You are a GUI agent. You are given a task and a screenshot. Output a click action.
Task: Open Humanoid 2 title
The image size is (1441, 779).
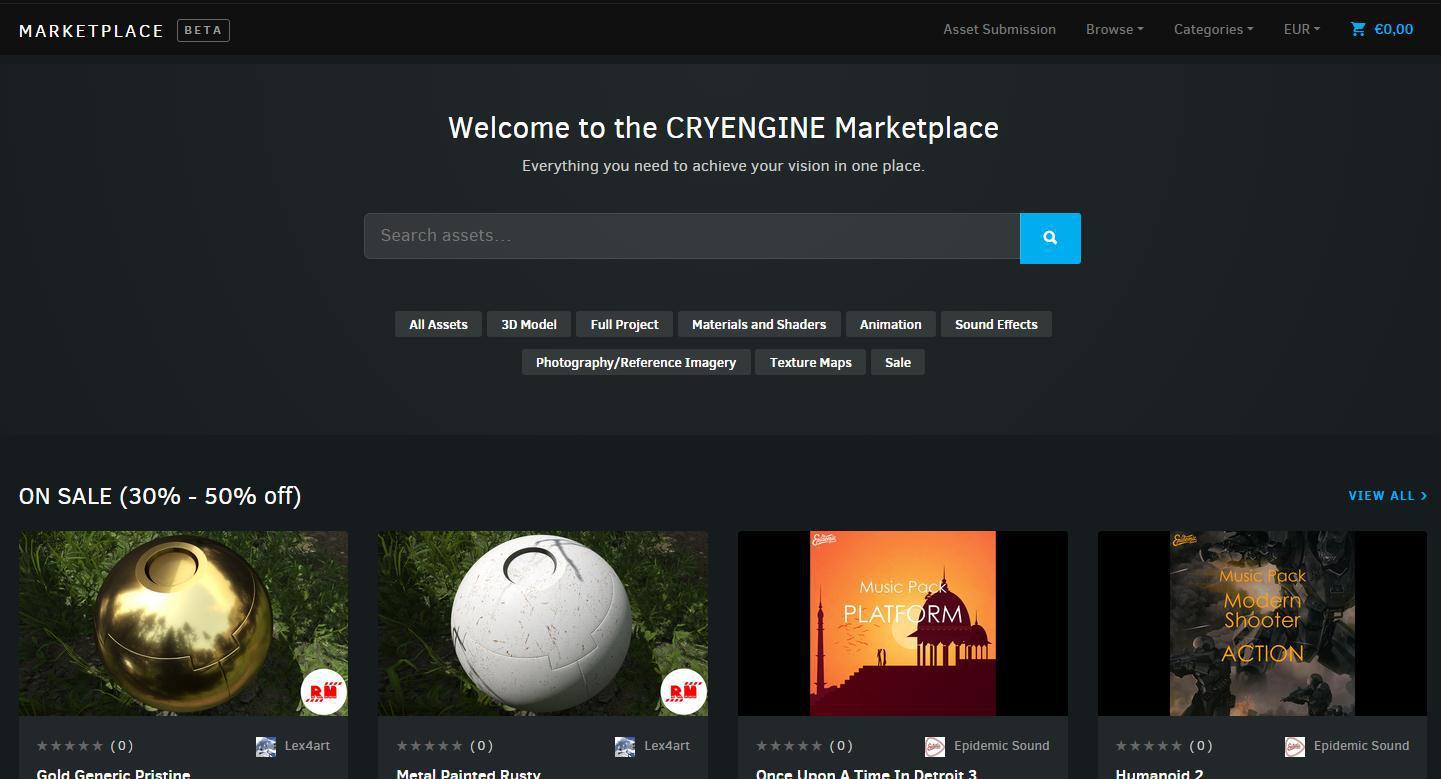point(1159,773)
